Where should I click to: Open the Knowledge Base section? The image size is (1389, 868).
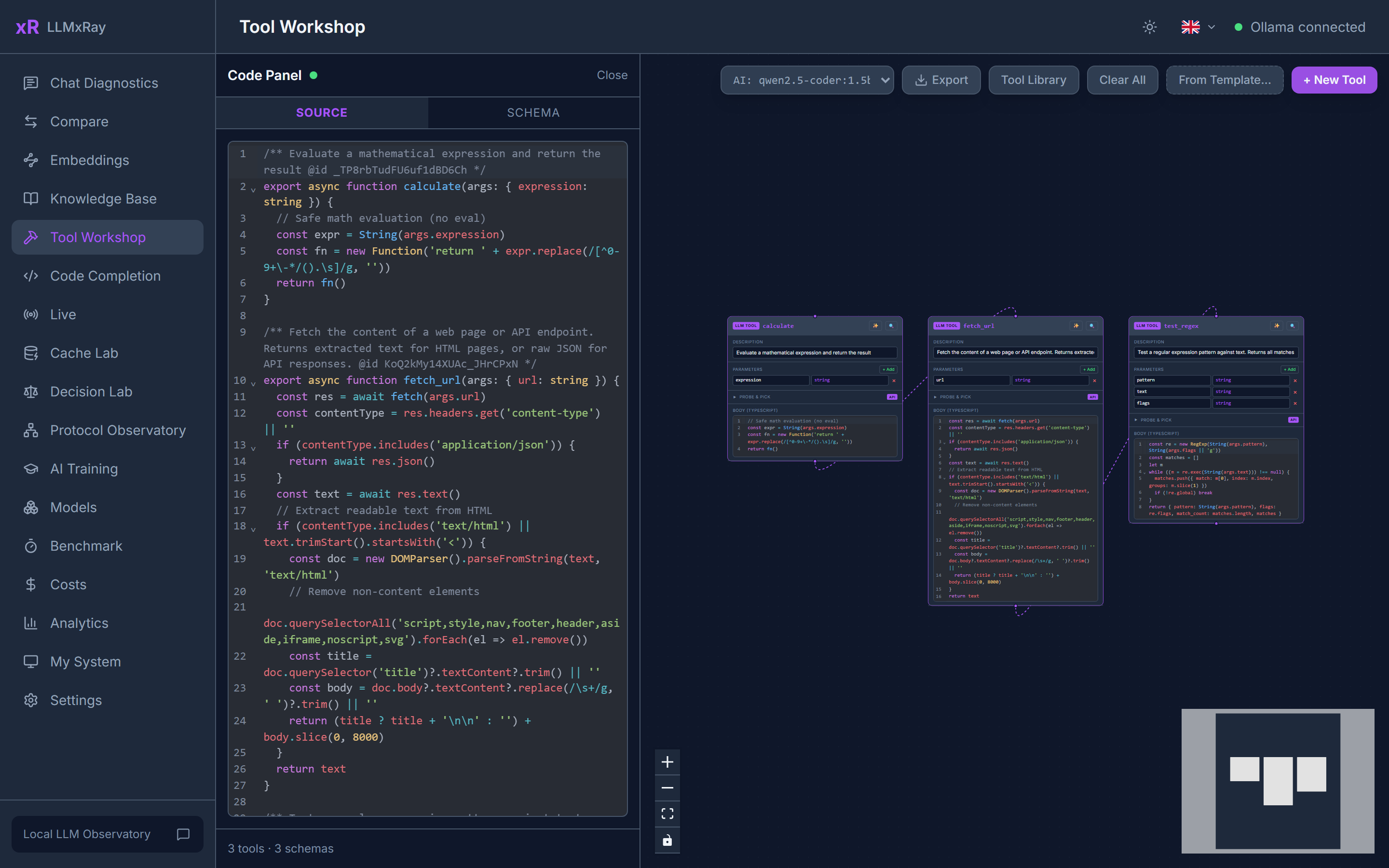point(108,199)
